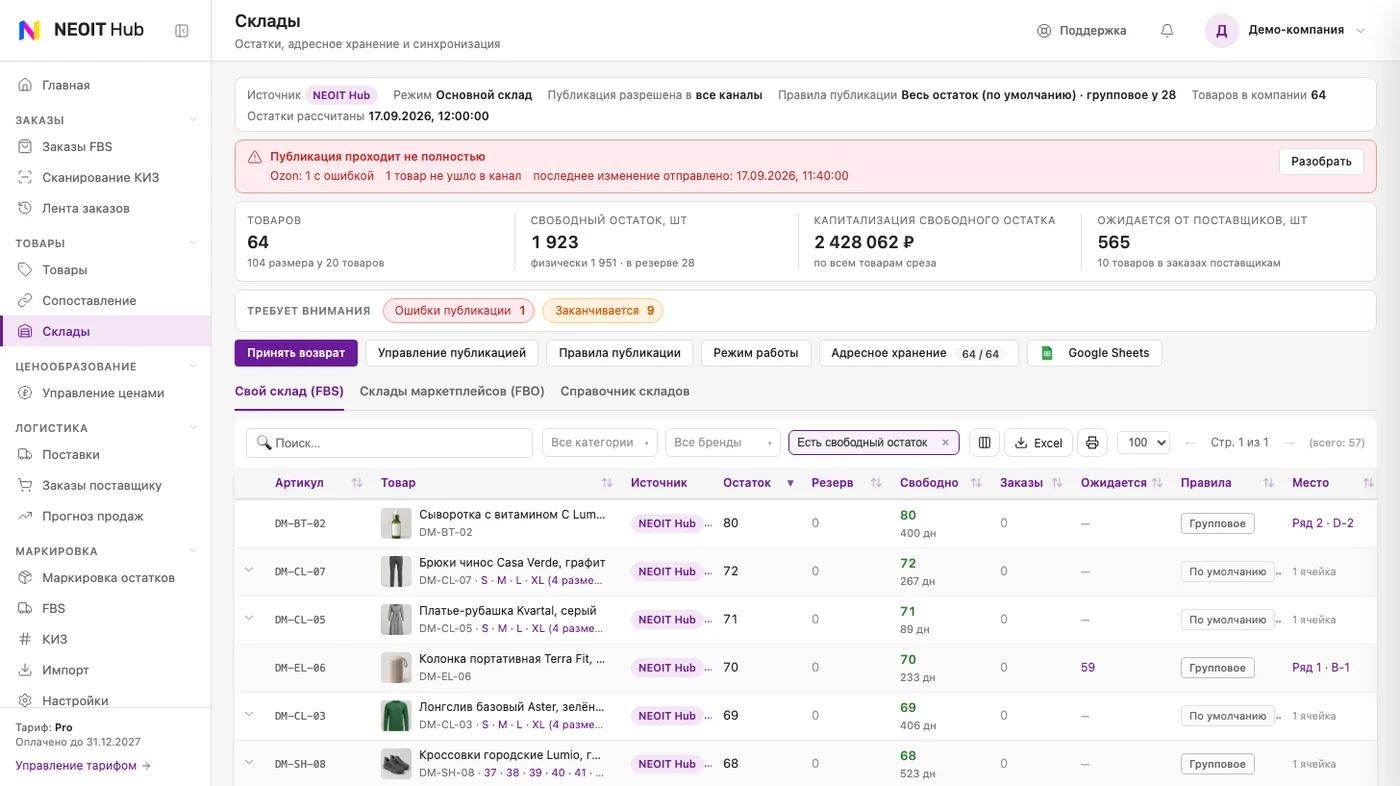The height and width of the screenshot is (786, 1400).
Task: Open Заказы поставщику sidebar item
Action: (105, 485)
